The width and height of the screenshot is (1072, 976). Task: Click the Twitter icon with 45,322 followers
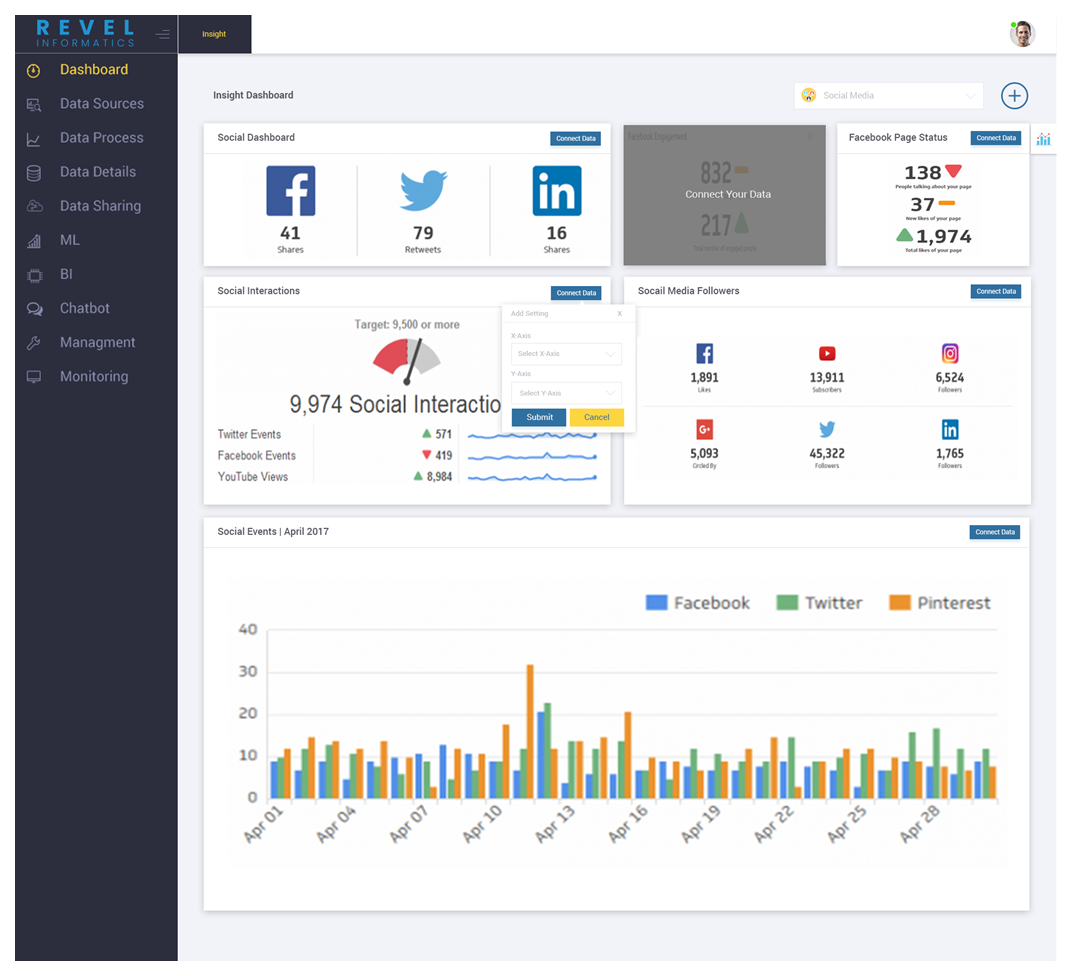(827, 429)
